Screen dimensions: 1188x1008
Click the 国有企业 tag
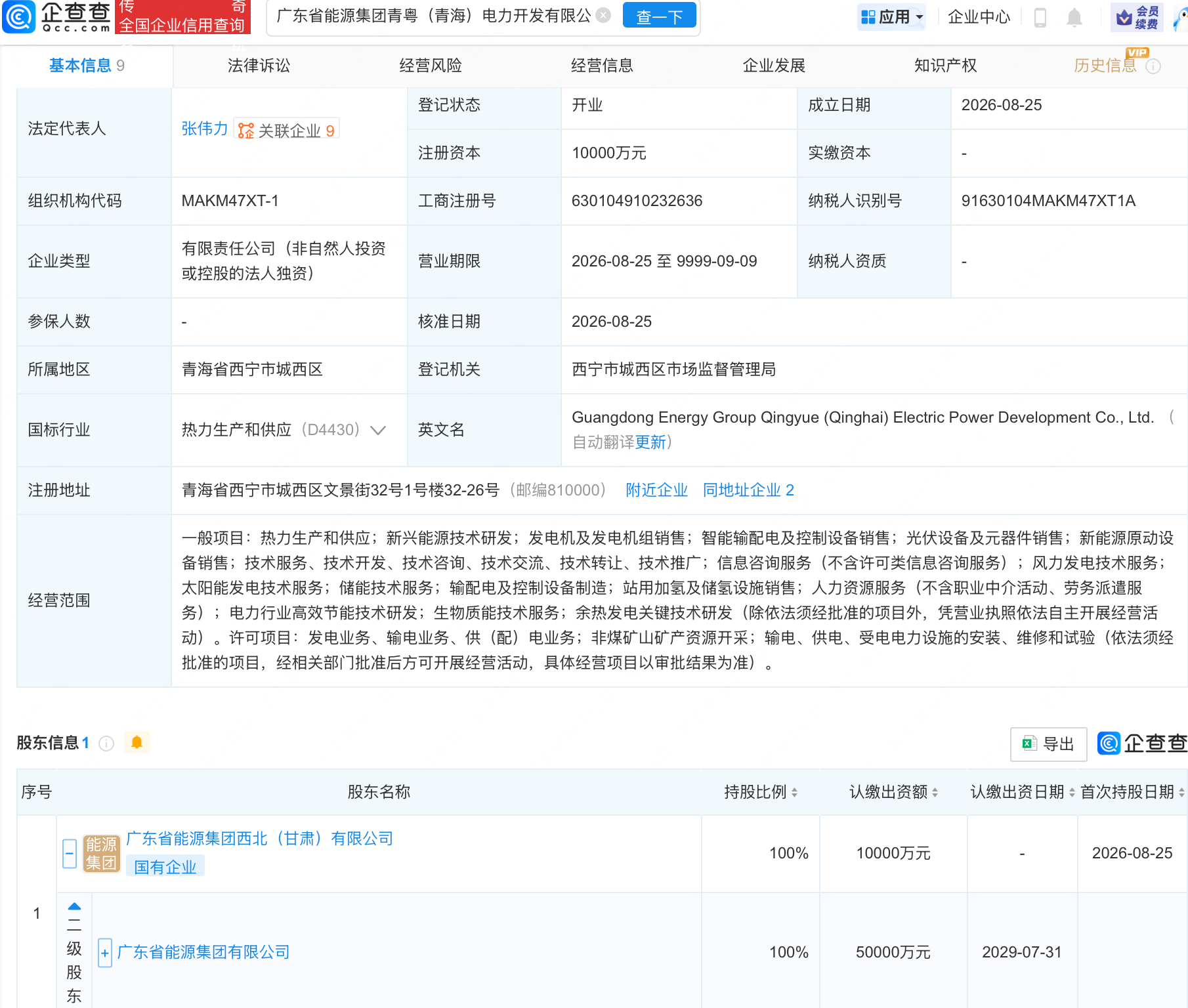(x=165, y=867)
